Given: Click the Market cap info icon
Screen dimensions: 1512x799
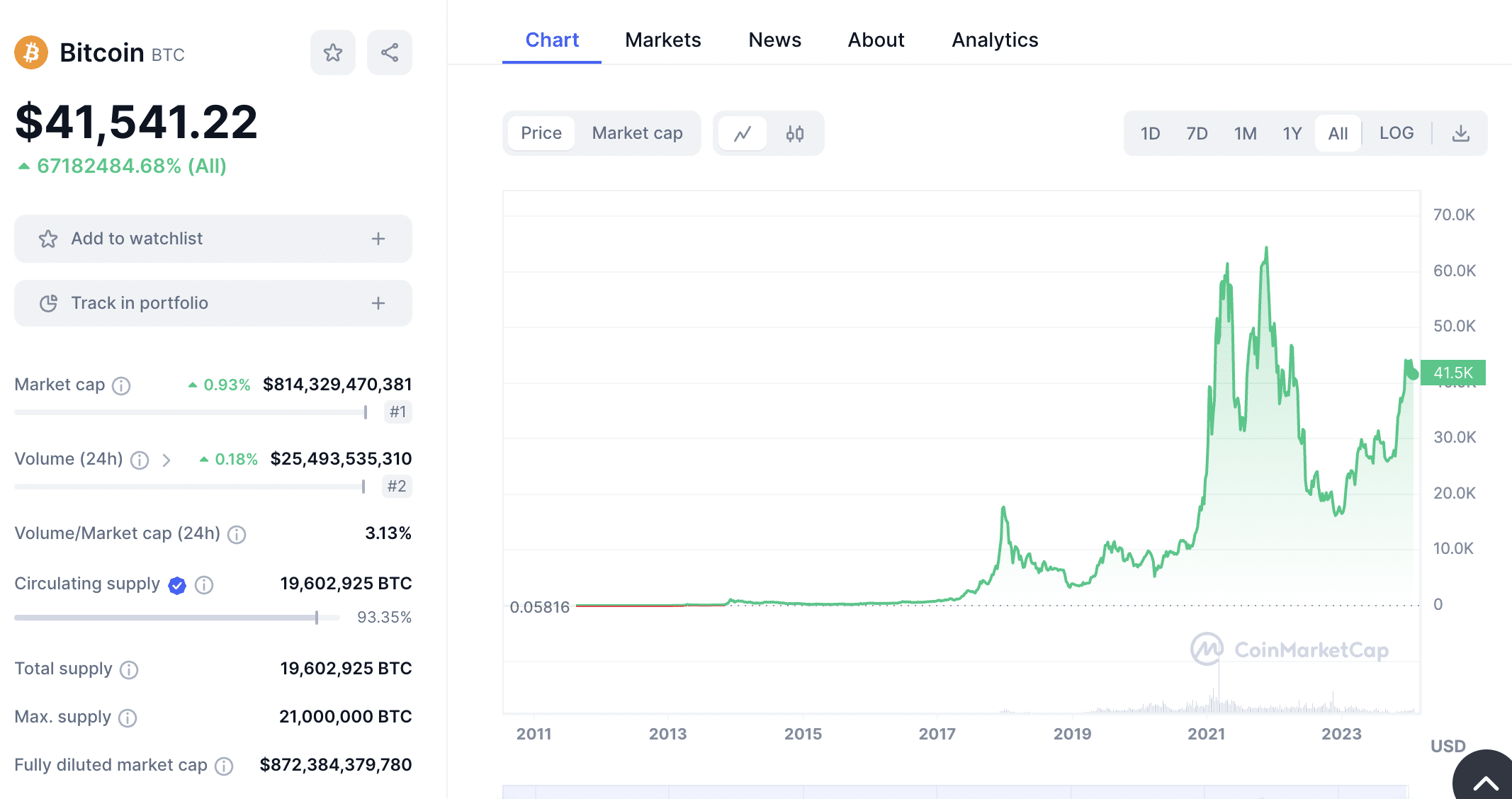Looking at the screenshot, I should coord(122,386).
